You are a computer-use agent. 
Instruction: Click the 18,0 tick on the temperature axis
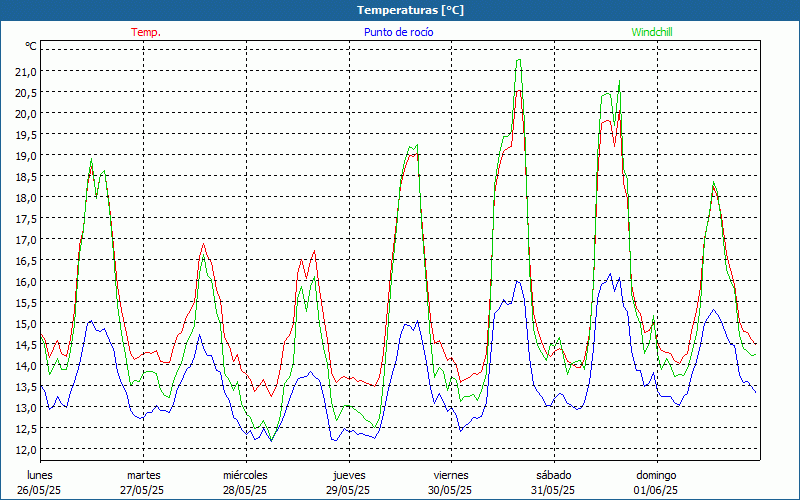26,198
